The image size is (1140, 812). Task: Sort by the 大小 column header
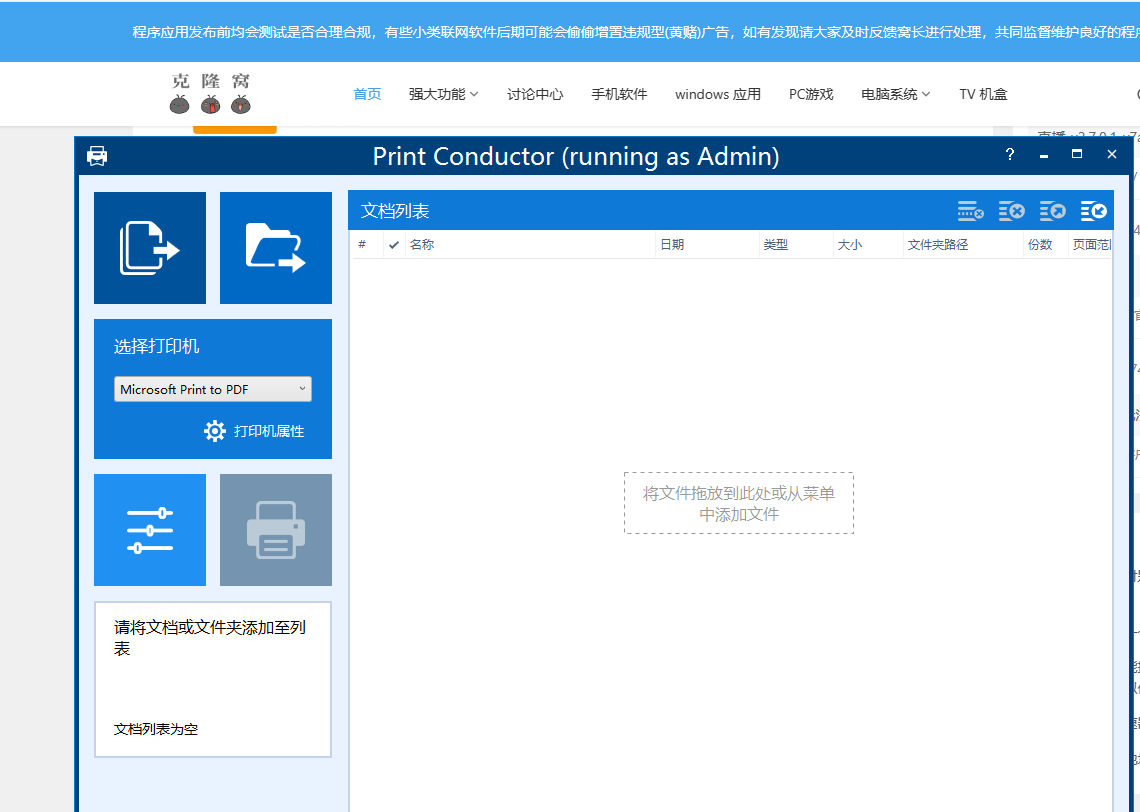pos(868,245)
